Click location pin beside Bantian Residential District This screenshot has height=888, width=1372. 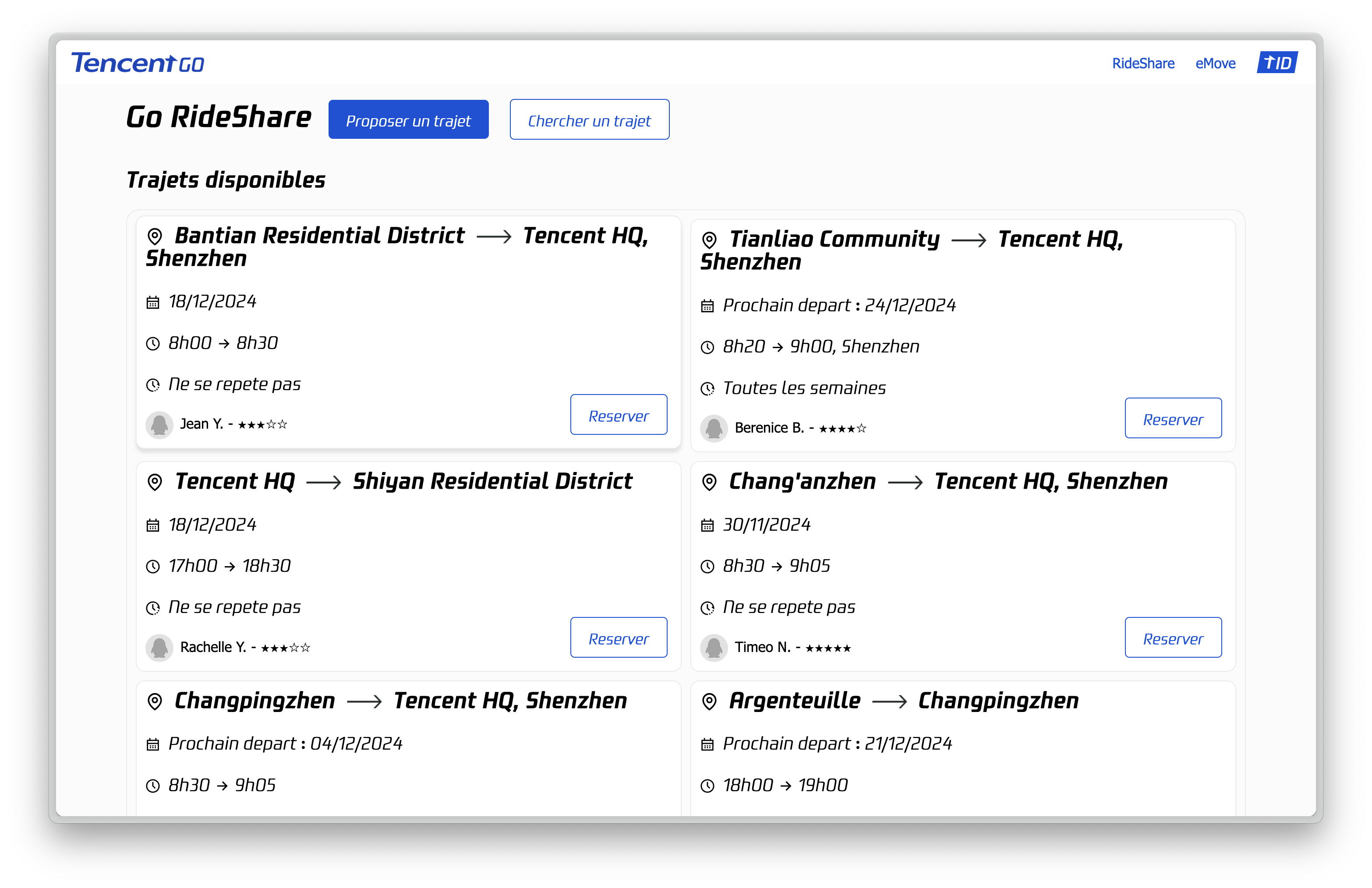[x=155, y=236]
